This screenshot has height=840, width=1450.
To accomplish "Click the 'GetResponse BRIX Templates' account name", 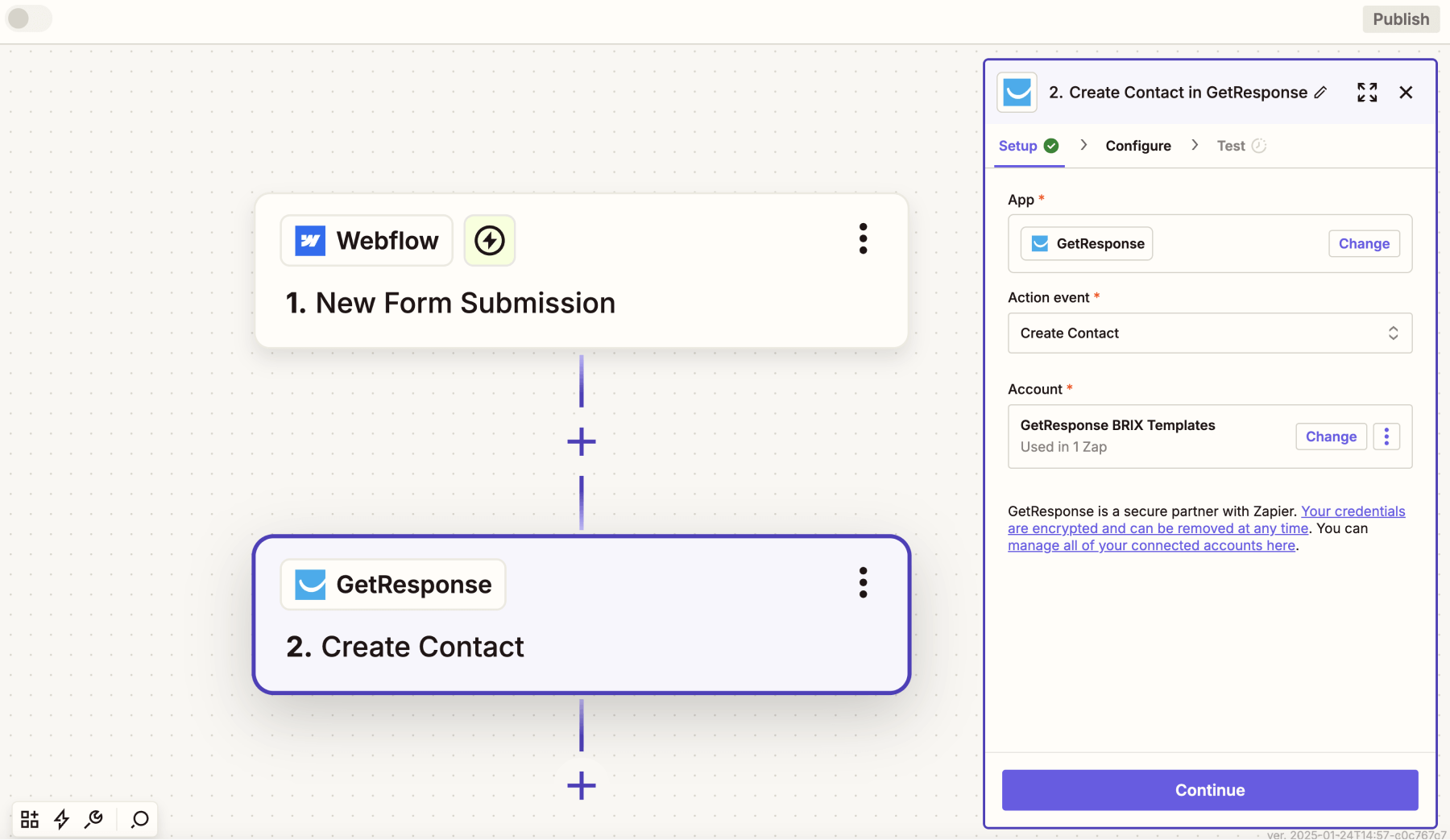I will tap(1117, 425).
